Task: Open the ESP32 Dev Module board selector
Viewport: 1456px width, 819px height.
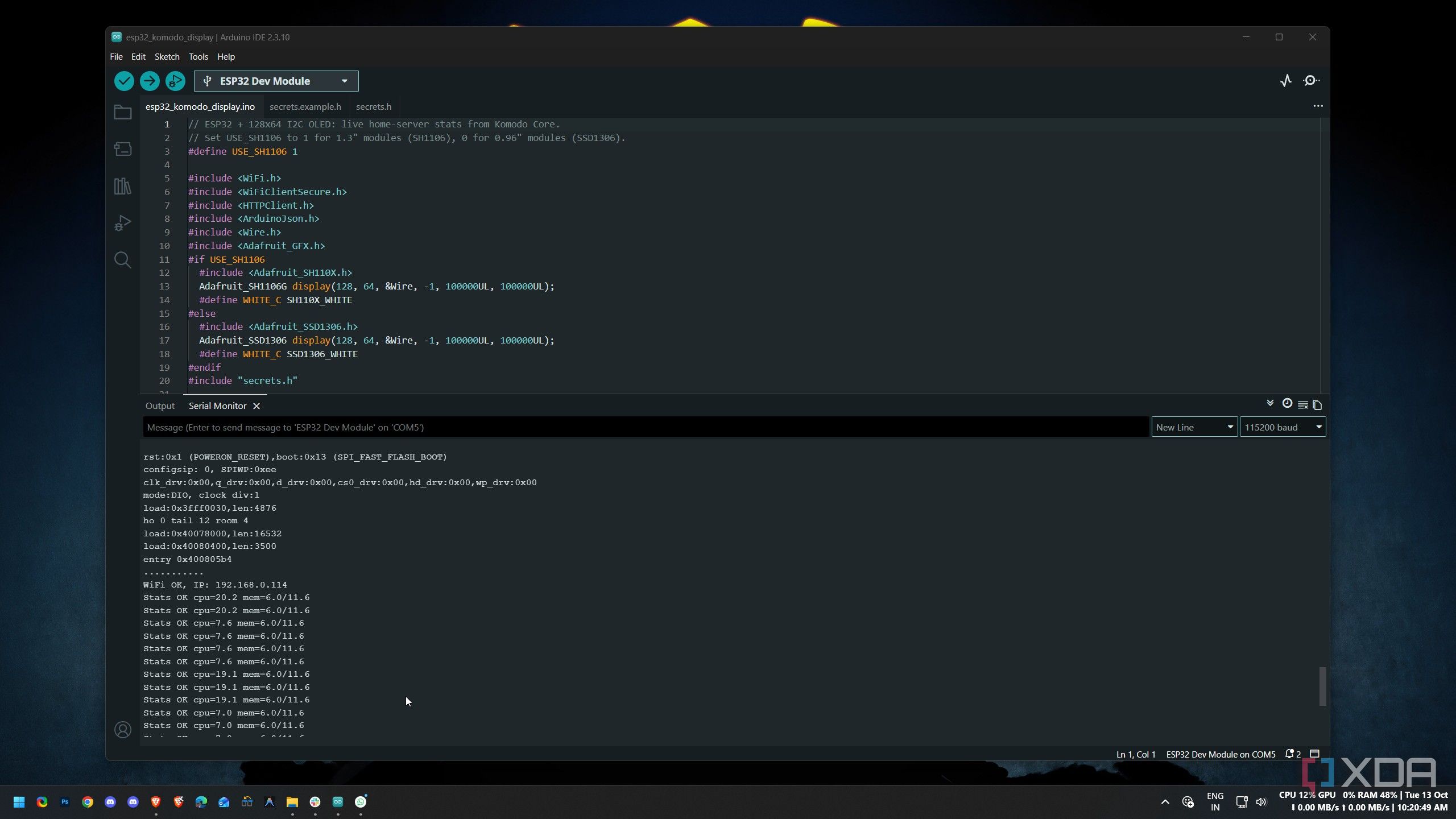Action: pos(276,81)
